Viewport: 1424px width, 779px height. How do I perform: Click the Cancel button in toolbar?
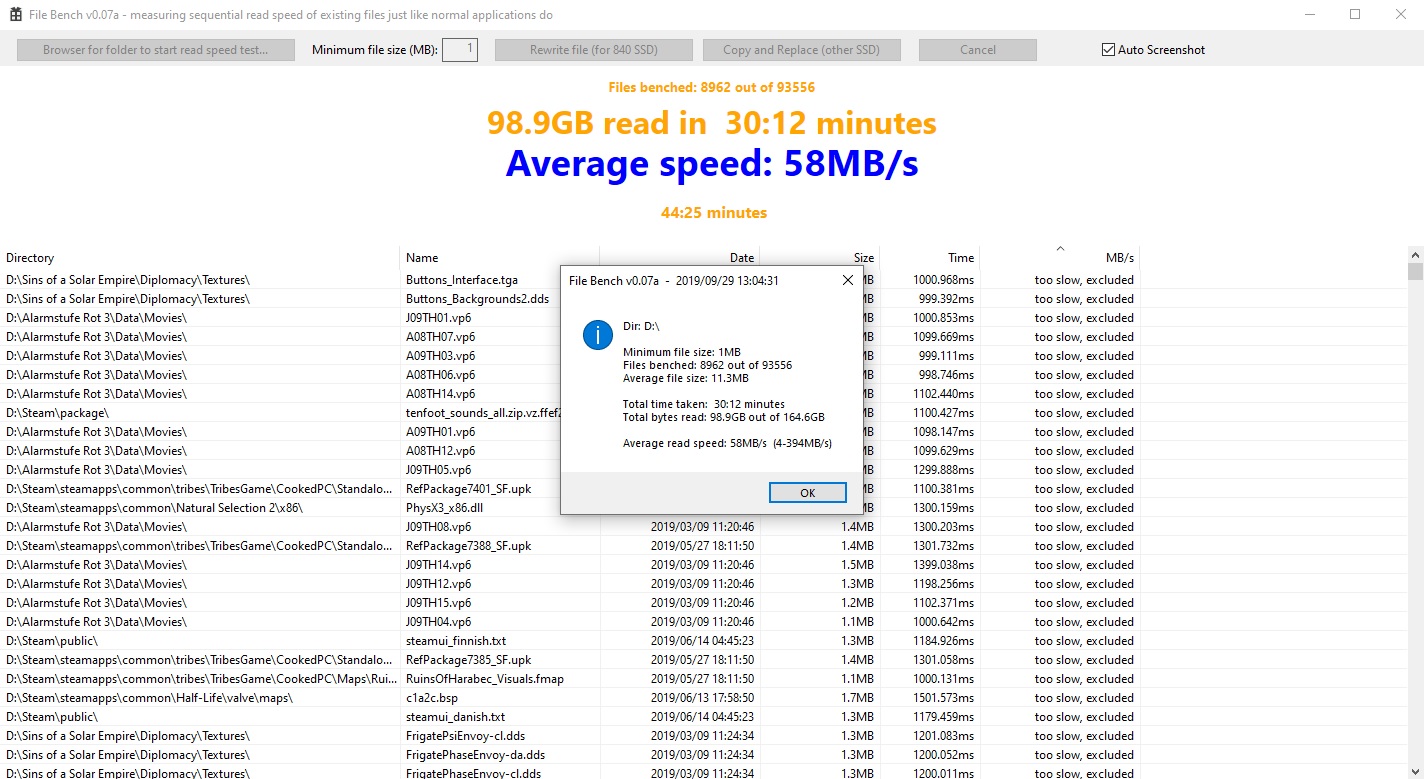click(x=978, y=50)
